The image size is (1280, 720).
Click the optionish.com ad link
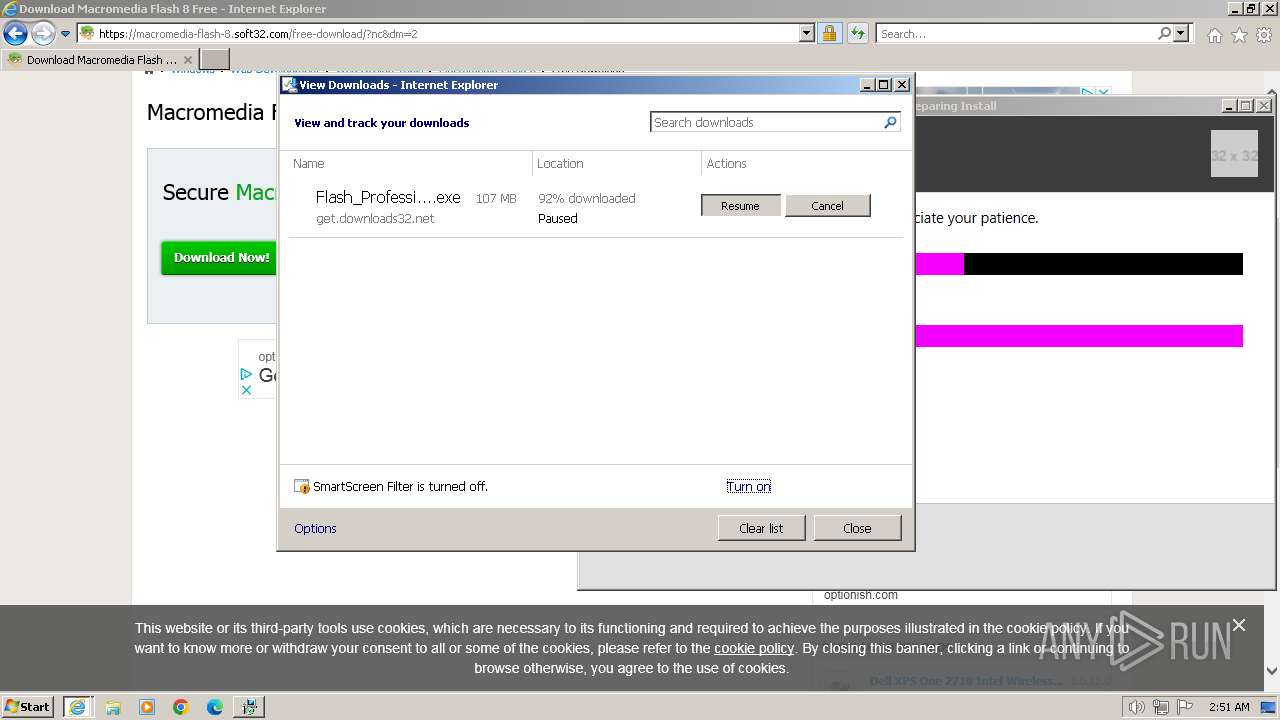[x=861, y=595]
